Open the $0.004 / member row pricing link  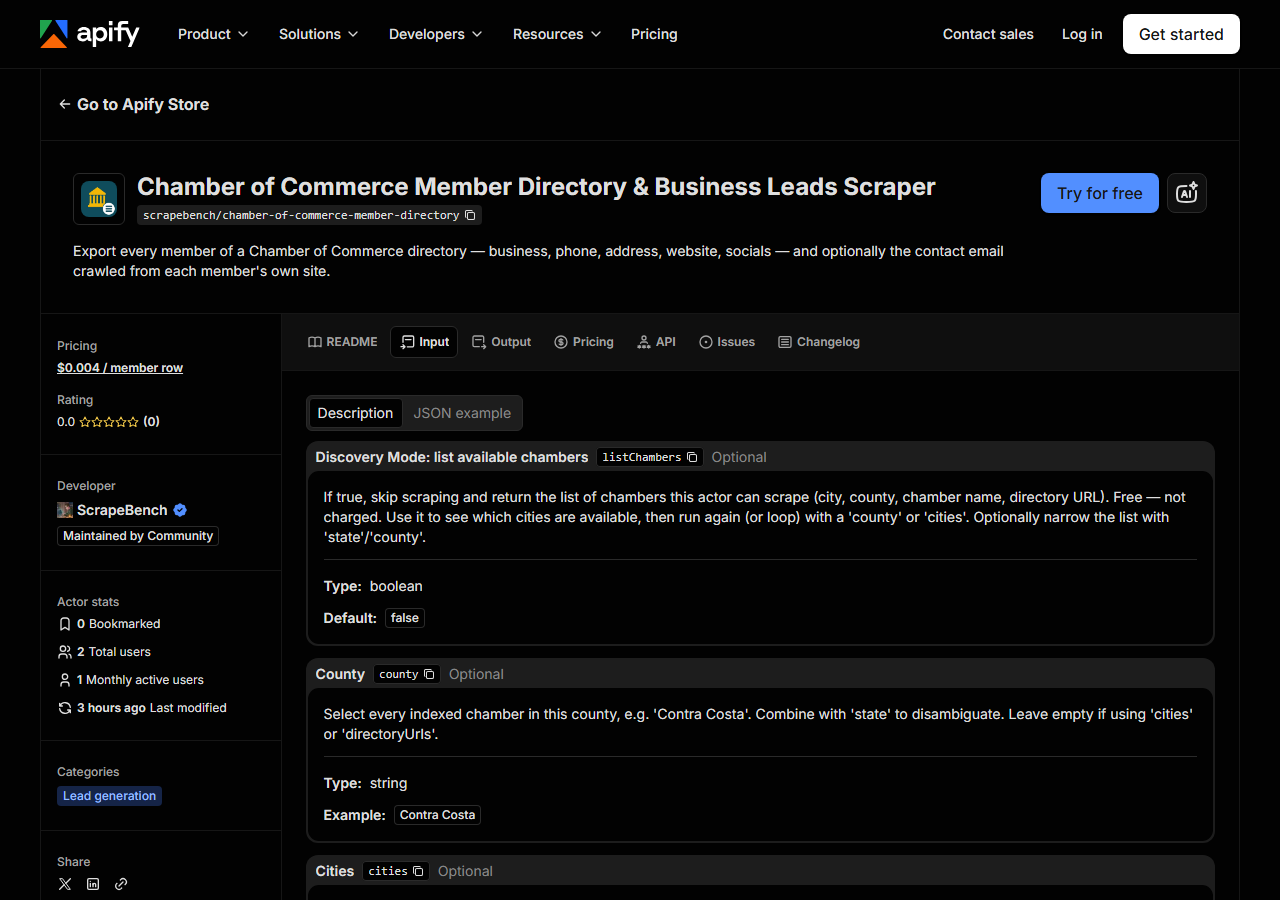coord(120,368)
